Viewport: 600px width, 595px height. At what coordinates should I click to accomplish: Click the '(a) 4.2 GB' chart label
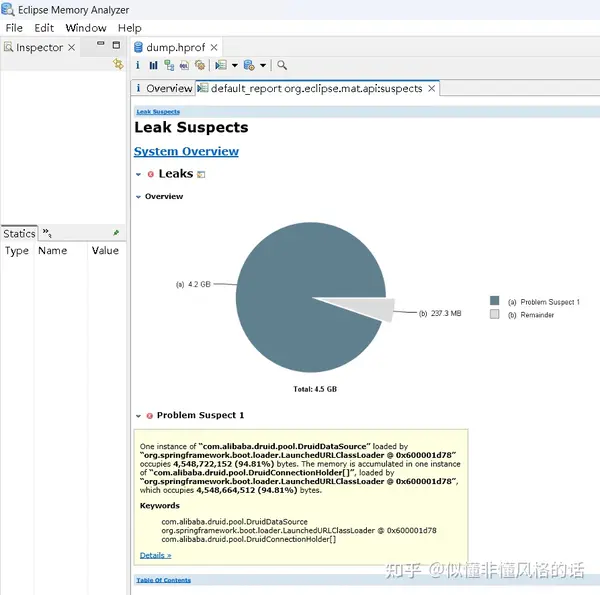(x=193, y=284)
